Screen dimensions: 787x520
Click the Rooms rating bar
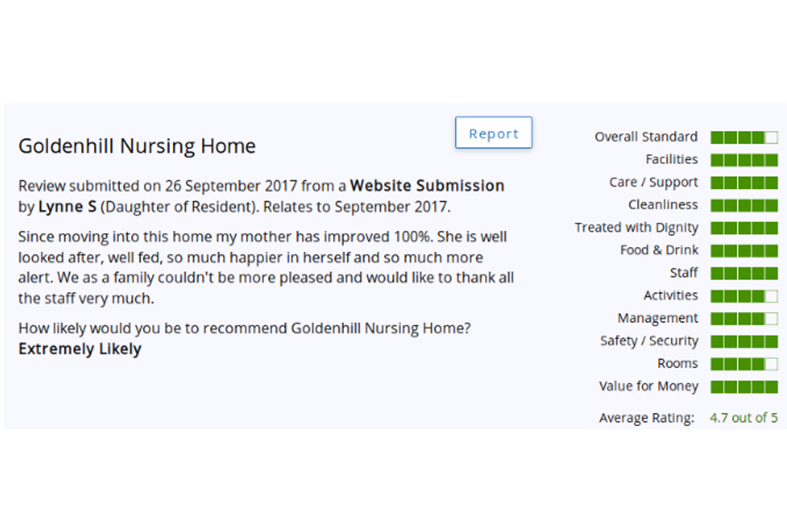744,364
